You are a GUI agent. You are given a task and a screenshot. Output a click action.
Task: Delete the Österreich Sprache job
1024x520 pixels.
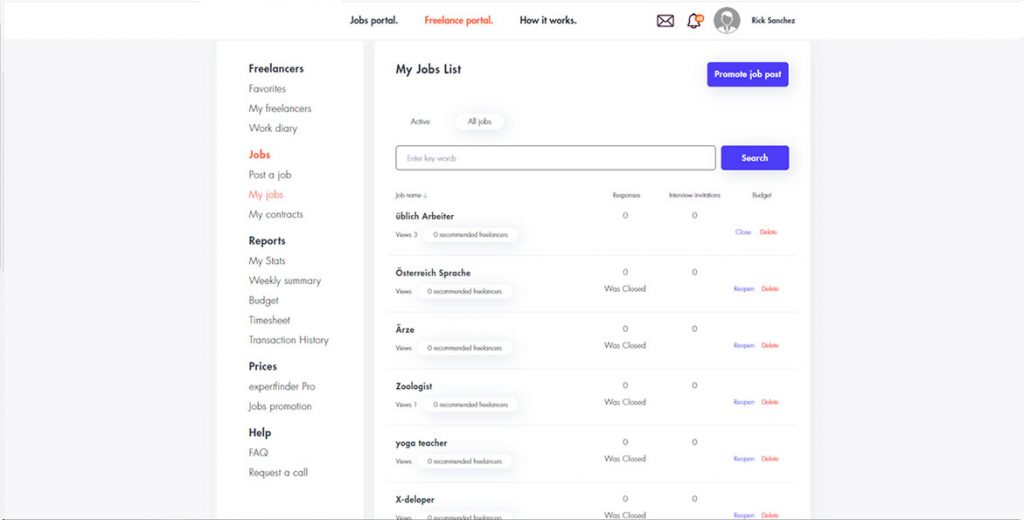click(x=769, y=289)
